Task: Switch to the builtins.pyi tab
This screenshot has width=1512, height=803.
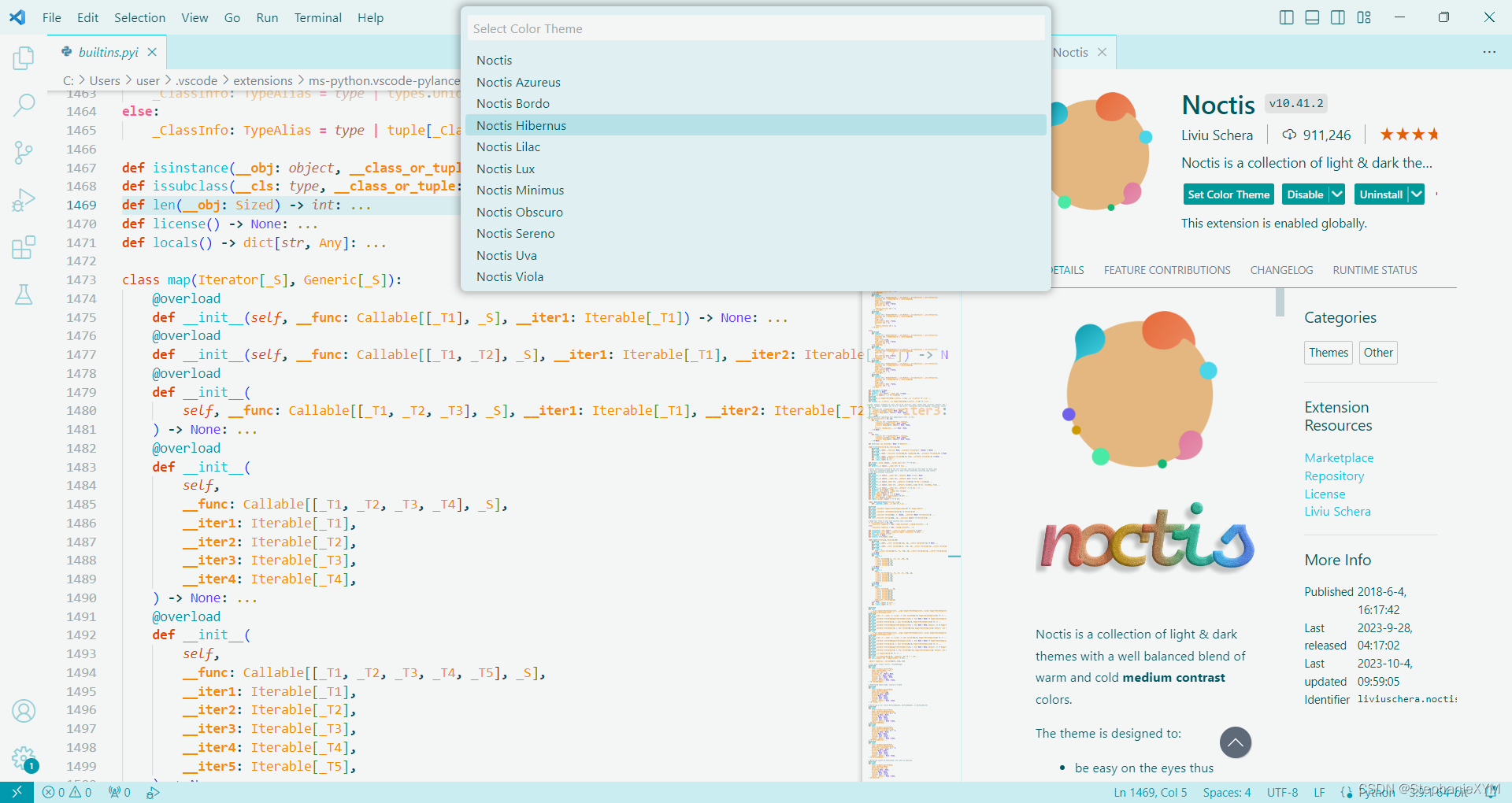Action: point(109,52)
